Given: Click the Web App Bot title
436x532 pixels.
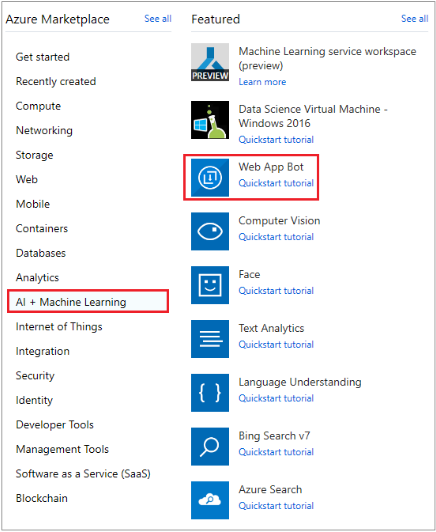Looking at the screenshot, I should [271, 167].
